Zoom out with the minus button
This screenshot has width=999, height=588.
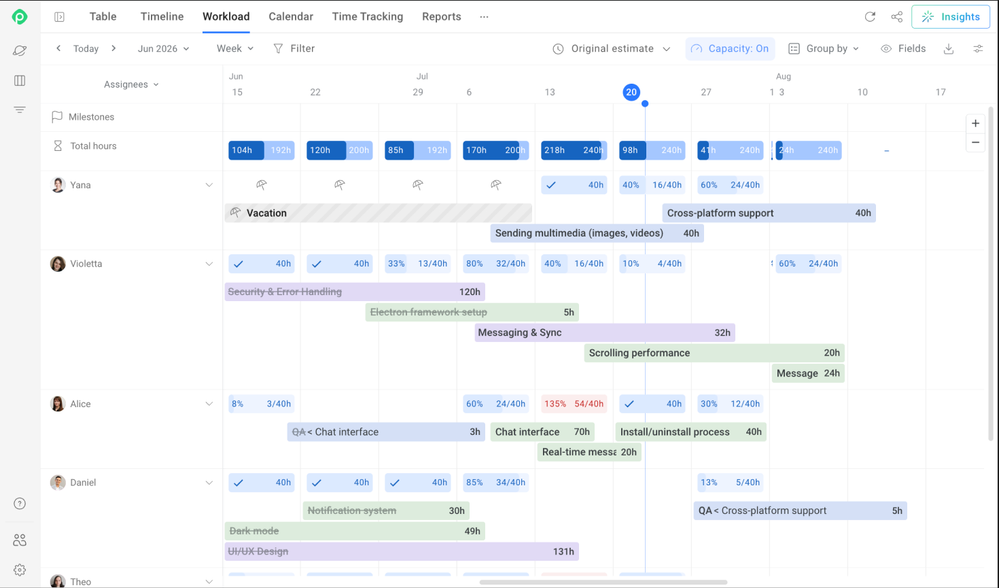[x=975, y=143]
